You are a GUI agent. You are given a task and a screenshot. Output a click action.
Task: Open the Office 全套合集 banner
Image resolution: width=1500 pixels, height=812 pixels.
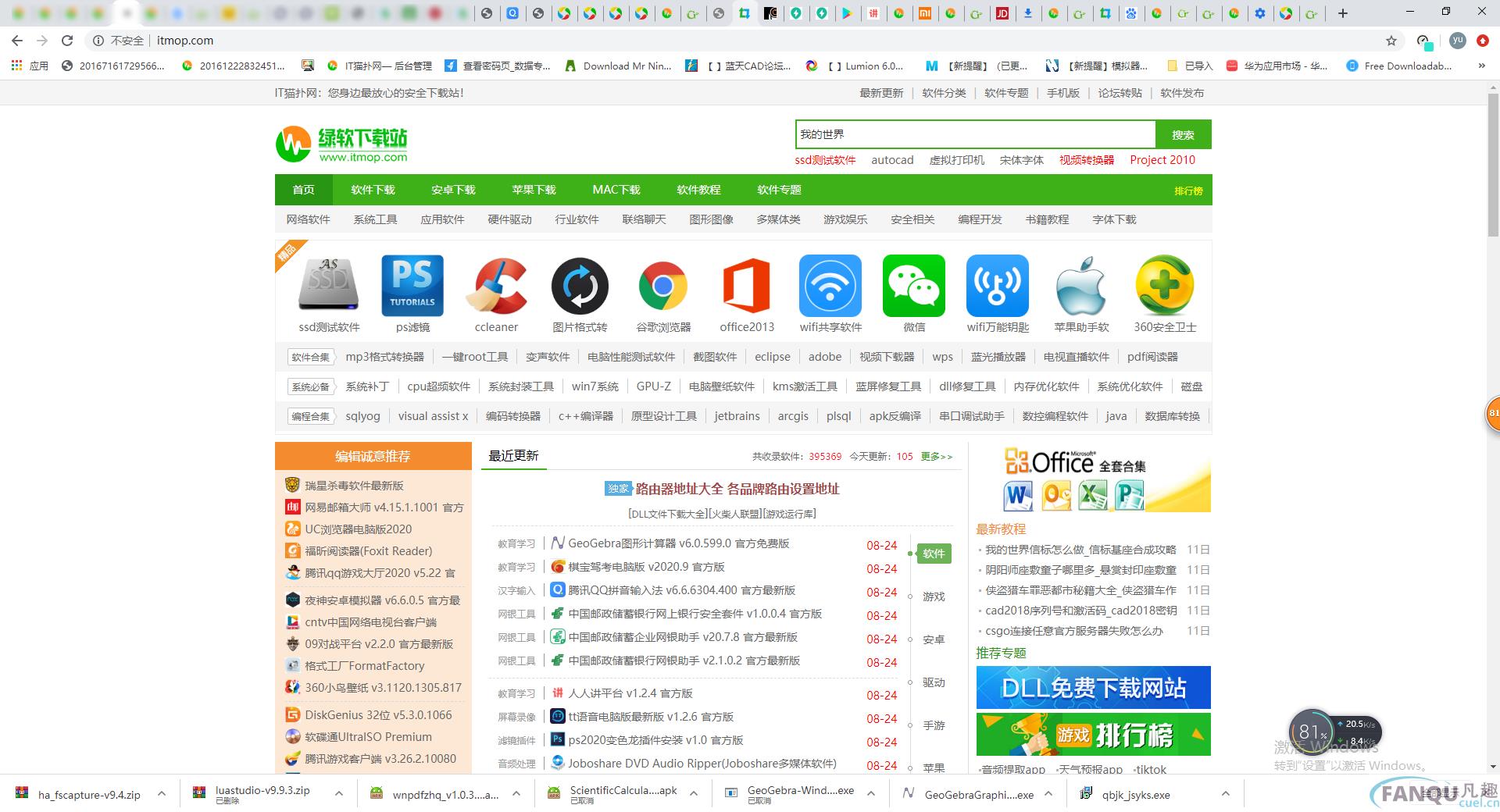(1093, 479)
